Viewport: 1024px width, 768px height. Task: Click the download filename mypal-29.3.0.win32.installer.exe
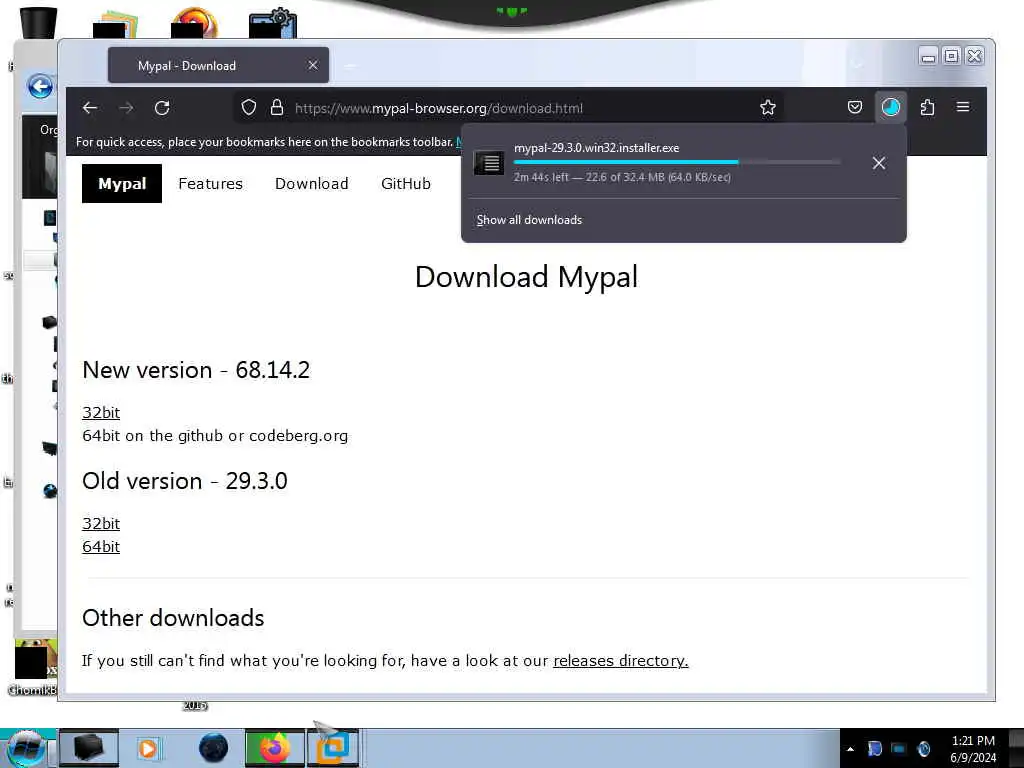coord(596,148)
